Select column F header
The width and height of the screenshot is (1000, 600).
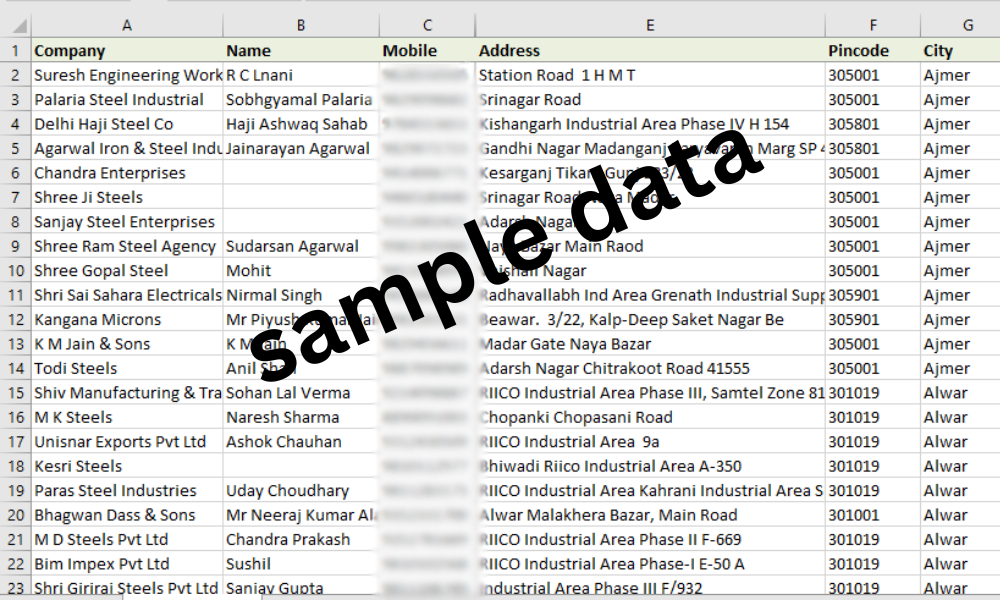tap(872, 25)
